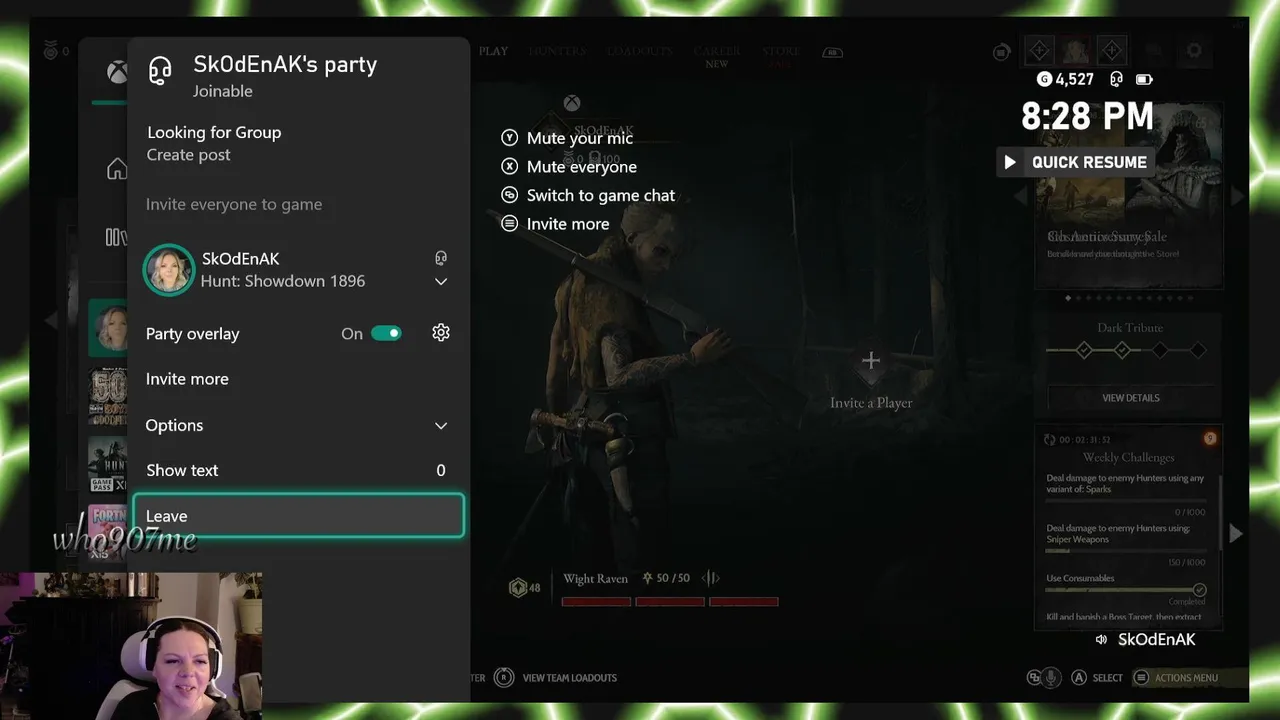This screenshot has width=1280, height=720.
Task: Toggle Party overlay switch off
Action: [386, 334]
